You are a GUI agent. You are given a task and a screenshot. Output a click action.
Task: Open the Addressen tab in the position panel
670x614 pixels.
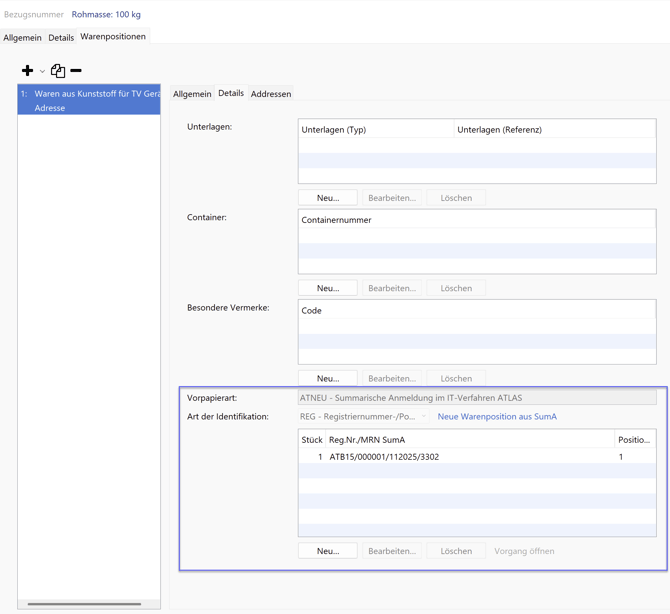(271, 94)
